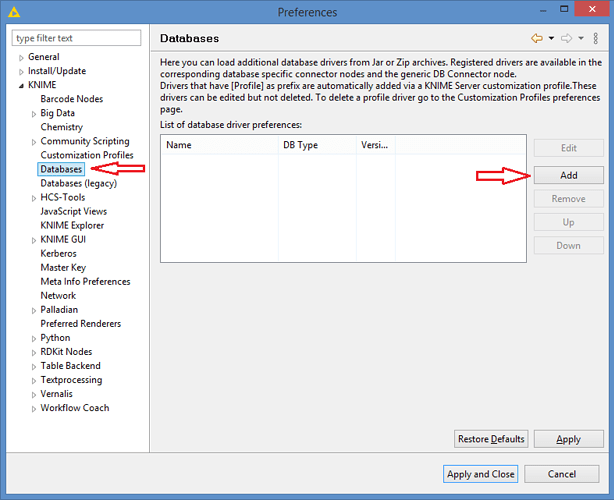Open Master Key preferences
The width and height of the screenshot is (614, 500).
click(x=63, y=267)
